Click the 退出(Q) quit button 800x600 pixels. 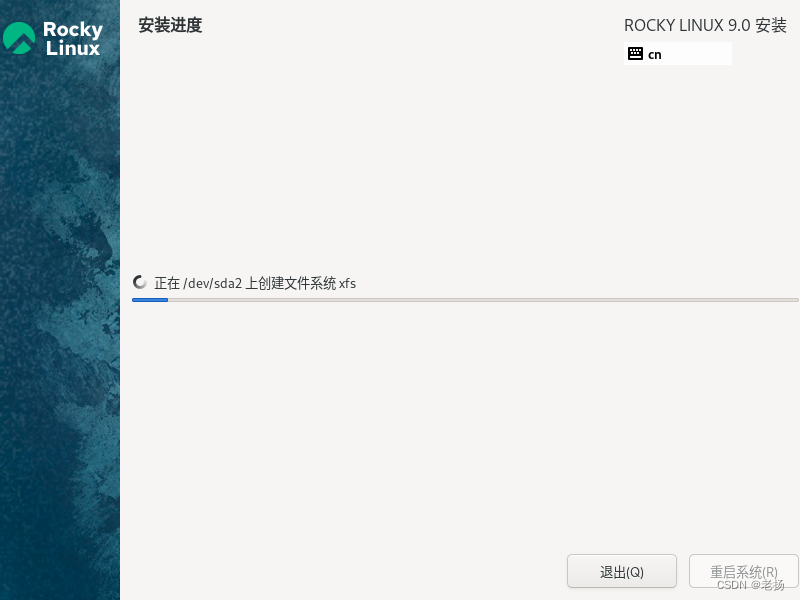621,571
